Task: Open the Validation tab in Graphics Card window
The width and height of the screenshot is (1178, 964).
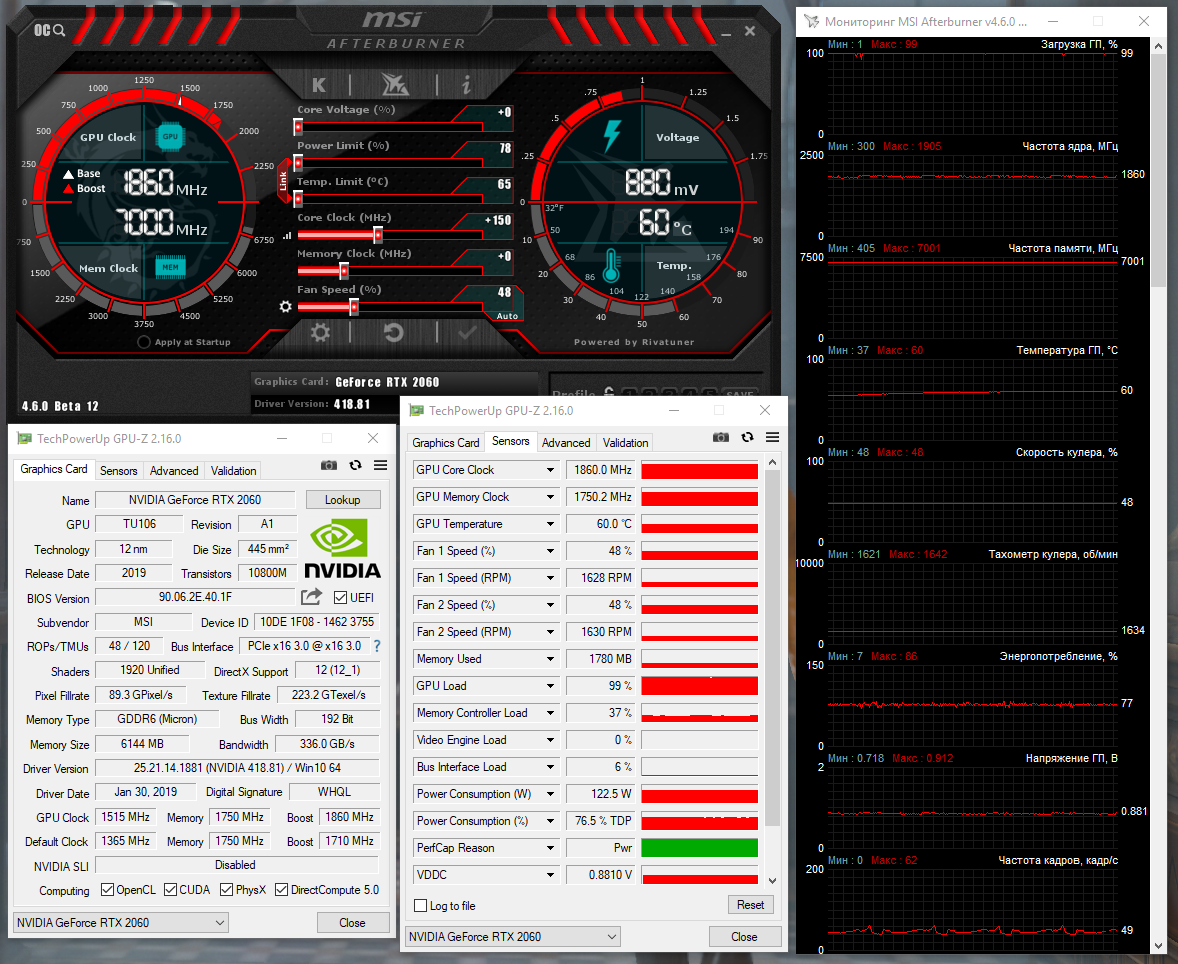Action: (x=234, y=470)
